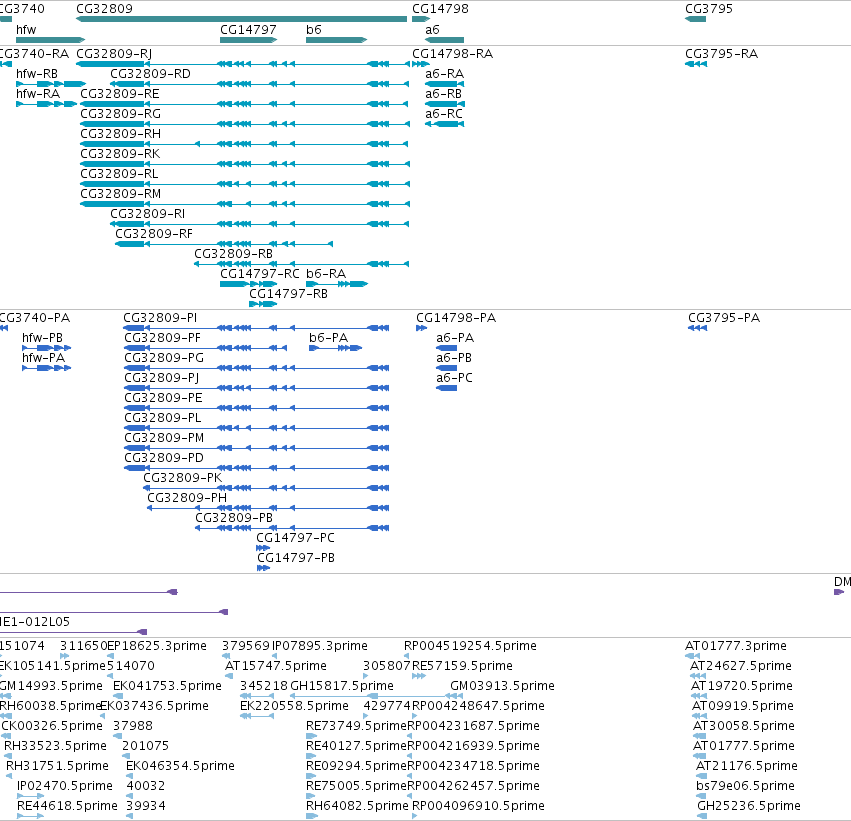Image resolution: width=851 pixels, height=821 pixels.
Task: Select the b6 gene label
Action: [x=314, y=30]
